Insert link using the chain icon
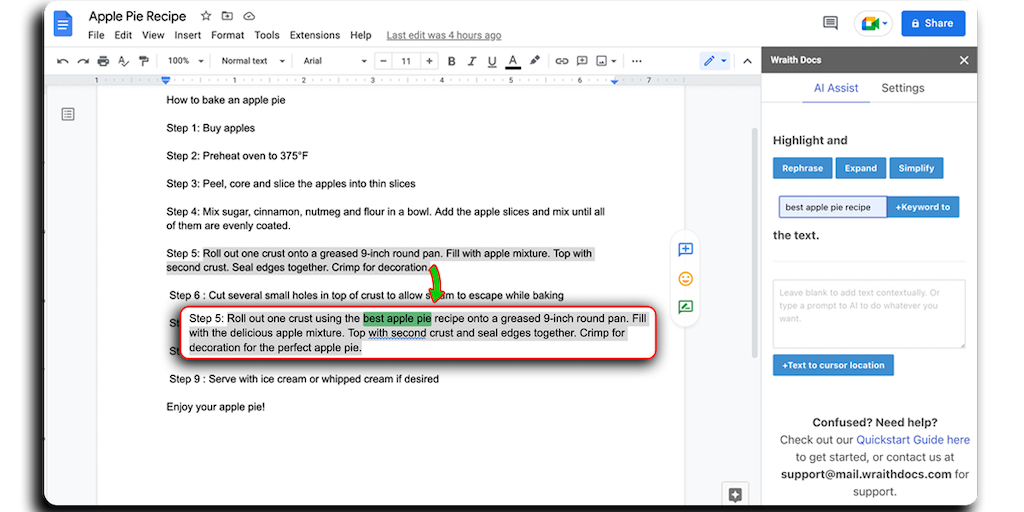Image resolution: width=1024 pixels, height=512 pixels. 562,61
